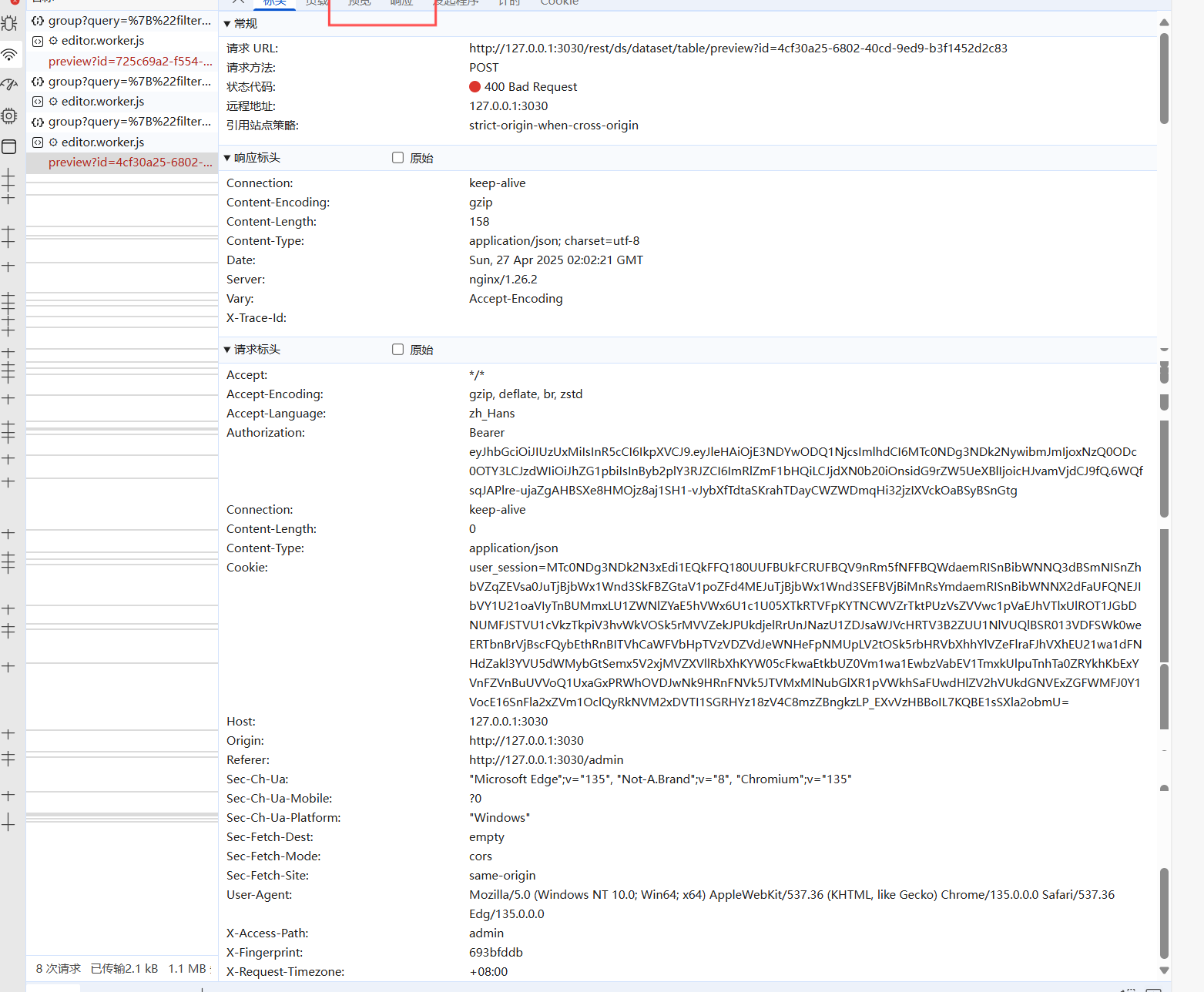Click the search magnifier icon above Headers tab

238,3
